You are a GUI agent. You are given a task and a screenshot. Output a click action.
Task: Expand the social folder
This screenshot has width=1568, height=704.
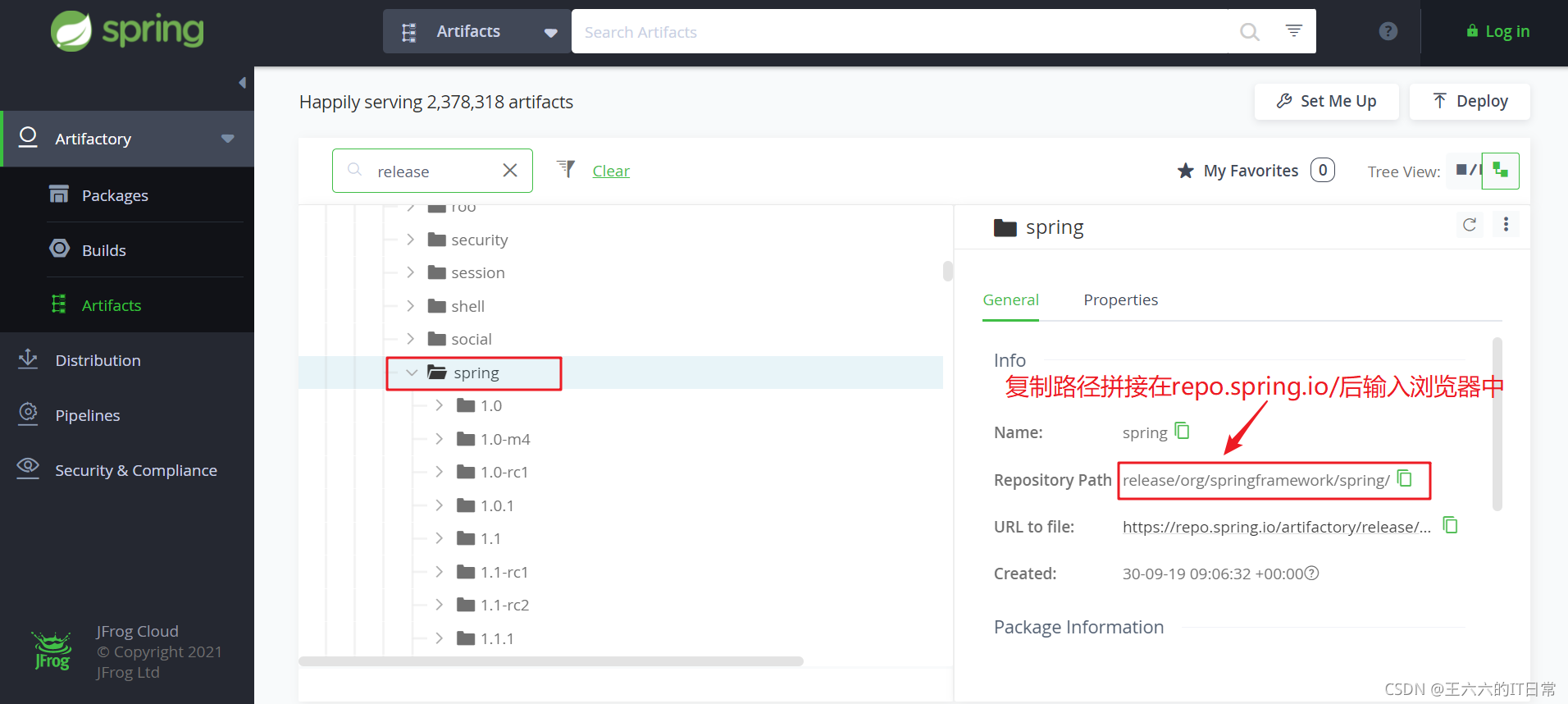point(410,338)
